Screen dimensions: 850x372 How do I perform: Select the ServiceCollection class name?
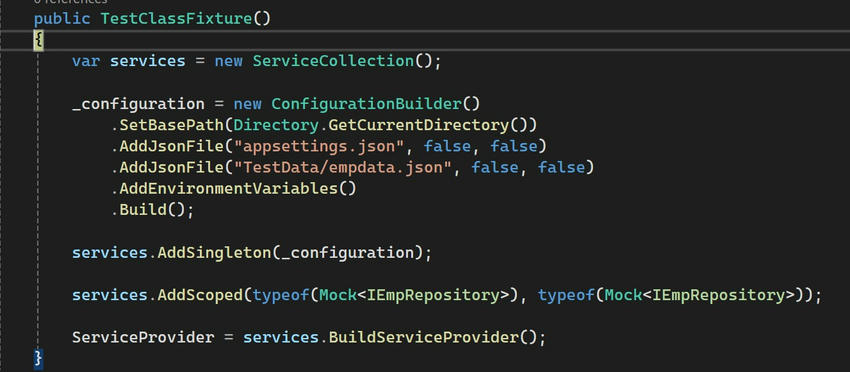[333, 61]
